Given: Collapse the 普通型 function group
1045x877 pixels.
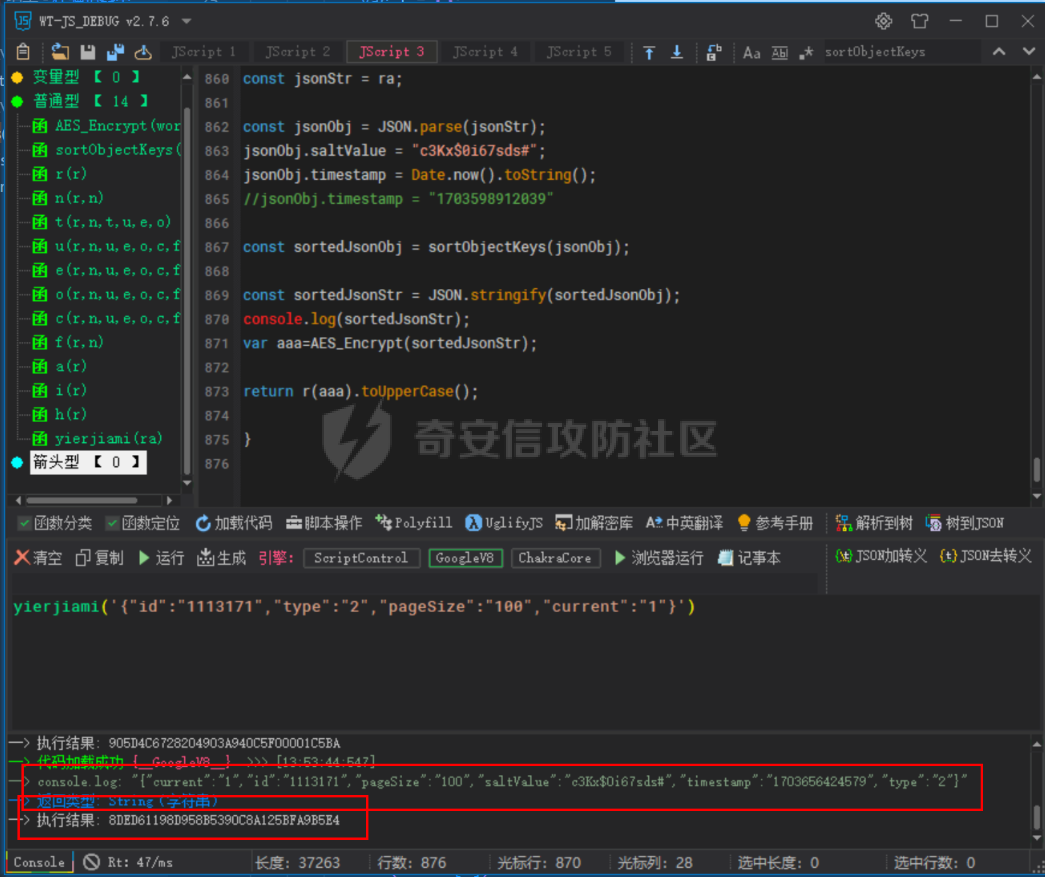Looking at the screenshot, I should 16,101.
